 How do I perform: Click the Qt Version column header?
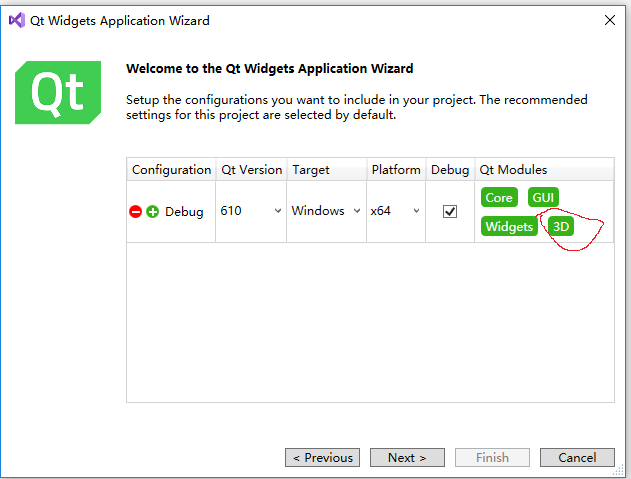[x=252, y=169]
